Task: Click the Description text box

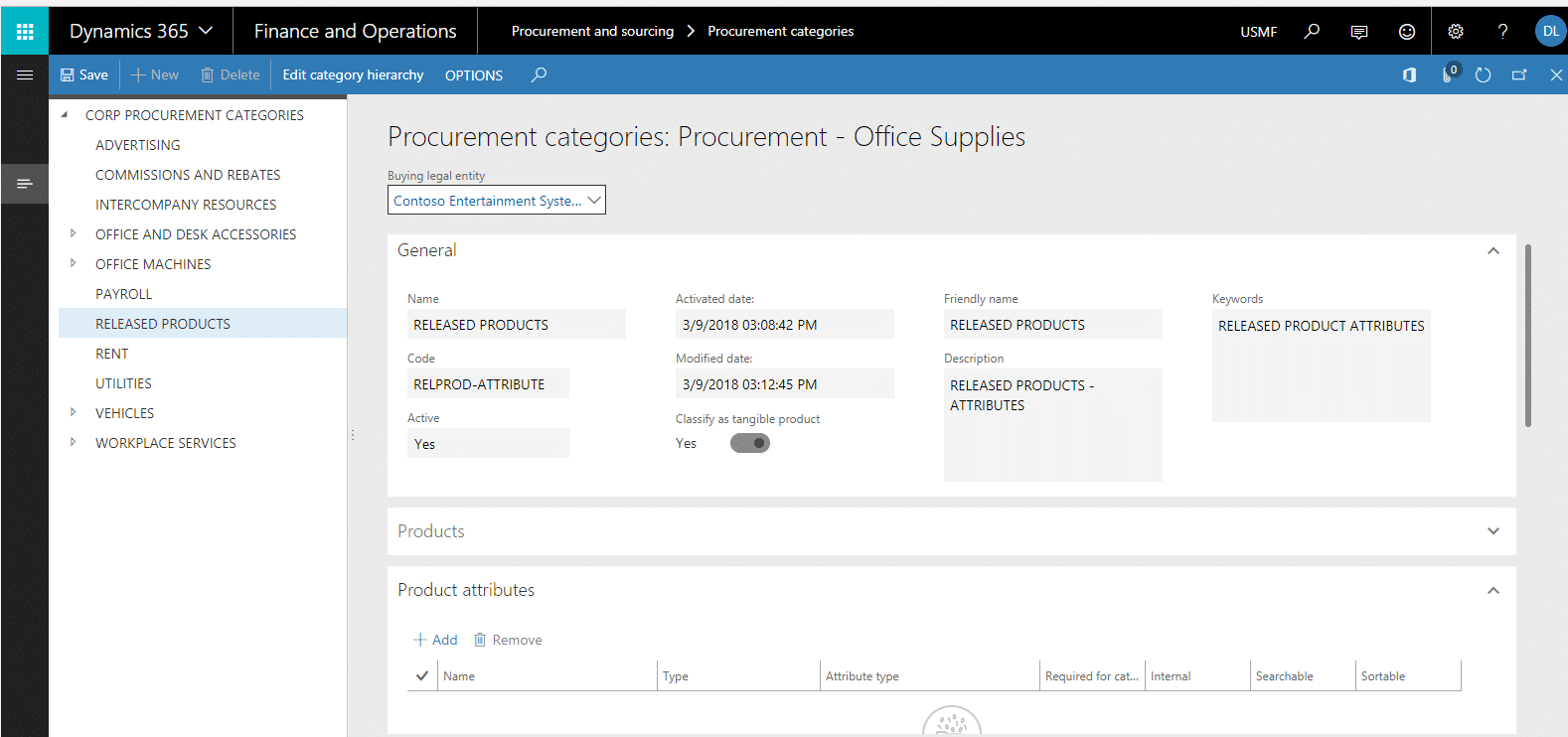Action: 1053,425
